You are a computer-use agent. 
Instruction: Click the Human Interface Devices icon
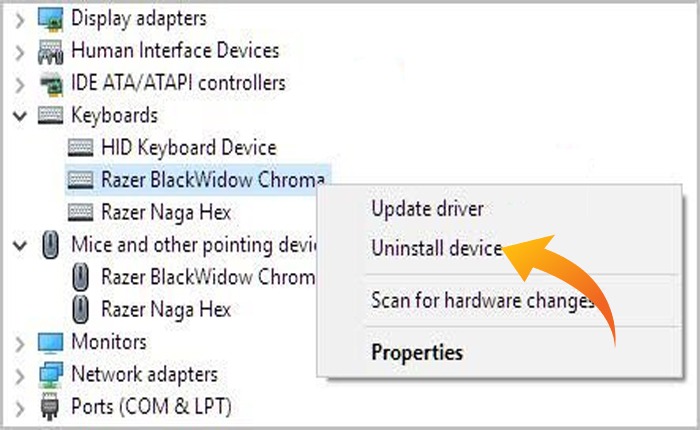(50, 50)
